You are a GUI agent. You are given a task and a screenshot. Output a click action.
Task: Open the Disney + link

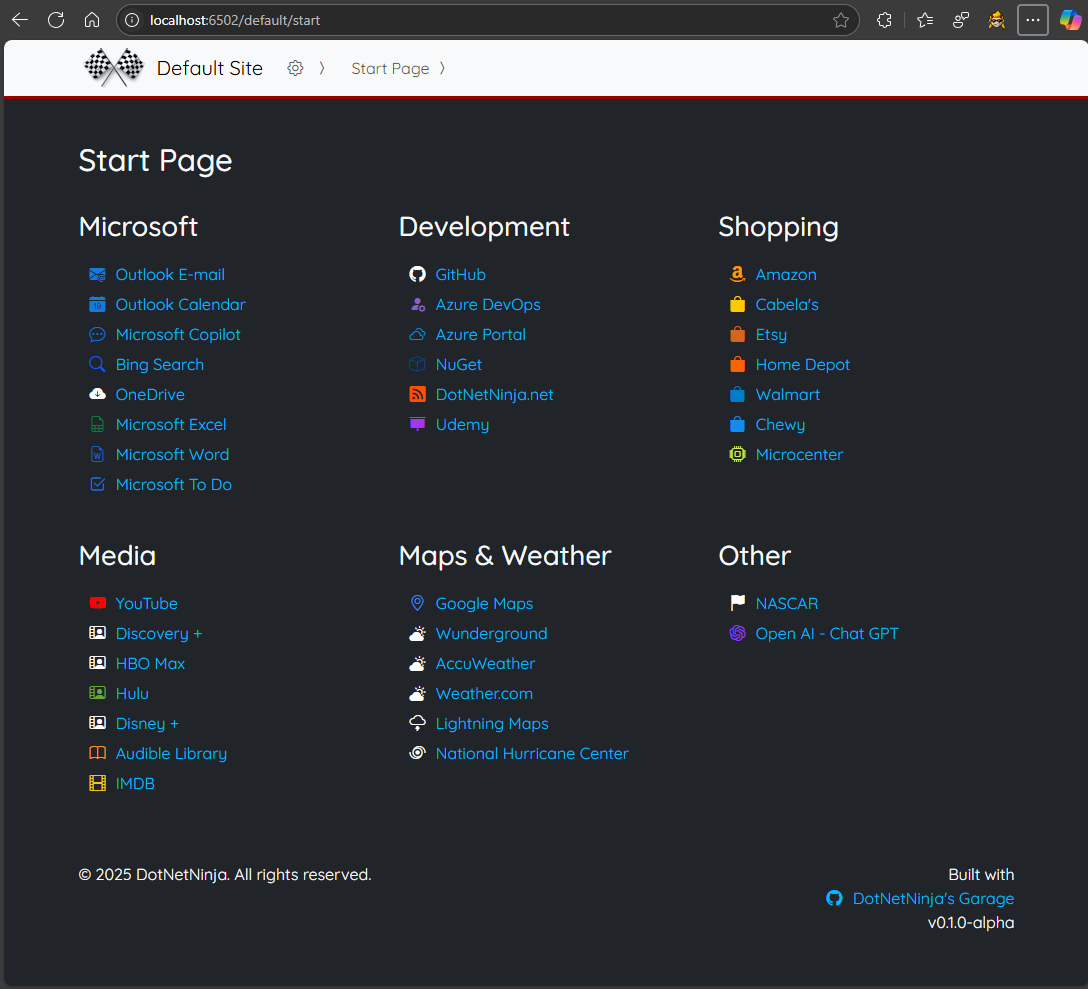pos(147,723)
